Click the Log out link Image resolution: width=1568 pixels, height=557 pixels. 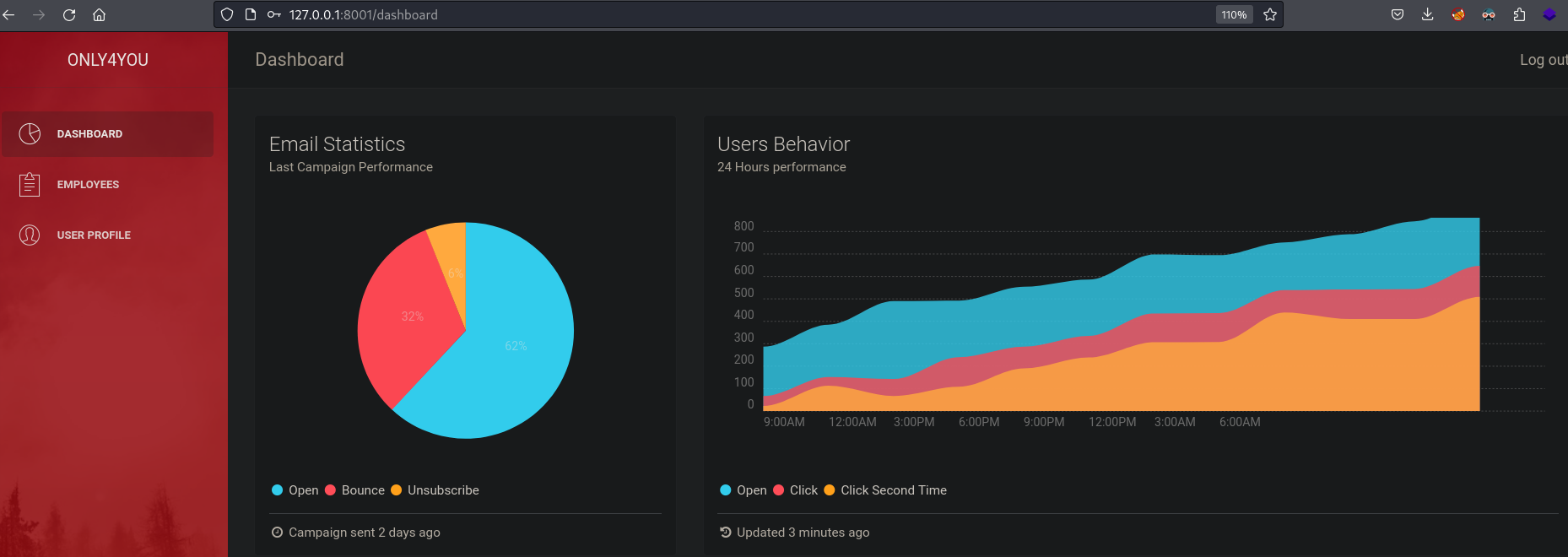[1542, 60]
